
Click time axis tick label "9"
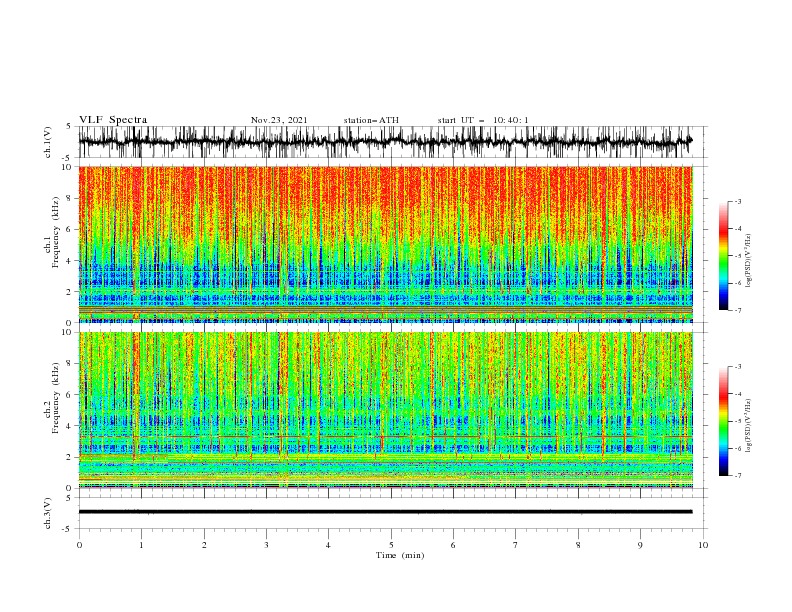click(x=640, y=545)
